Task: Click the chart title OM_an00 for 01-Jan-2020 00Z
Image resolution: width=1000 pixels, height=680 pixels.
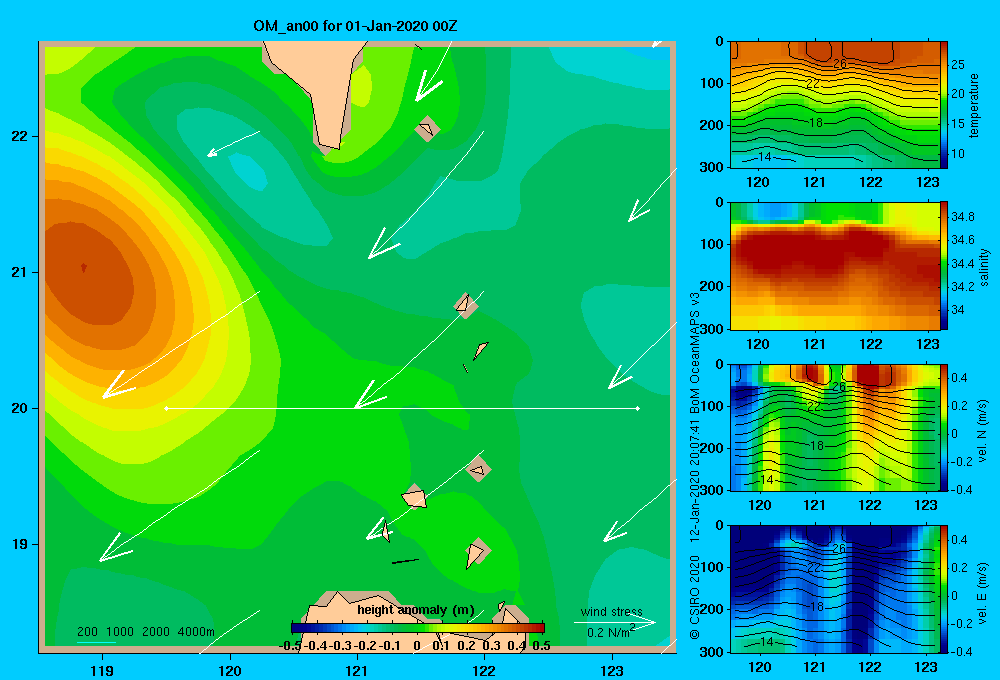Action: coord(355,26)
